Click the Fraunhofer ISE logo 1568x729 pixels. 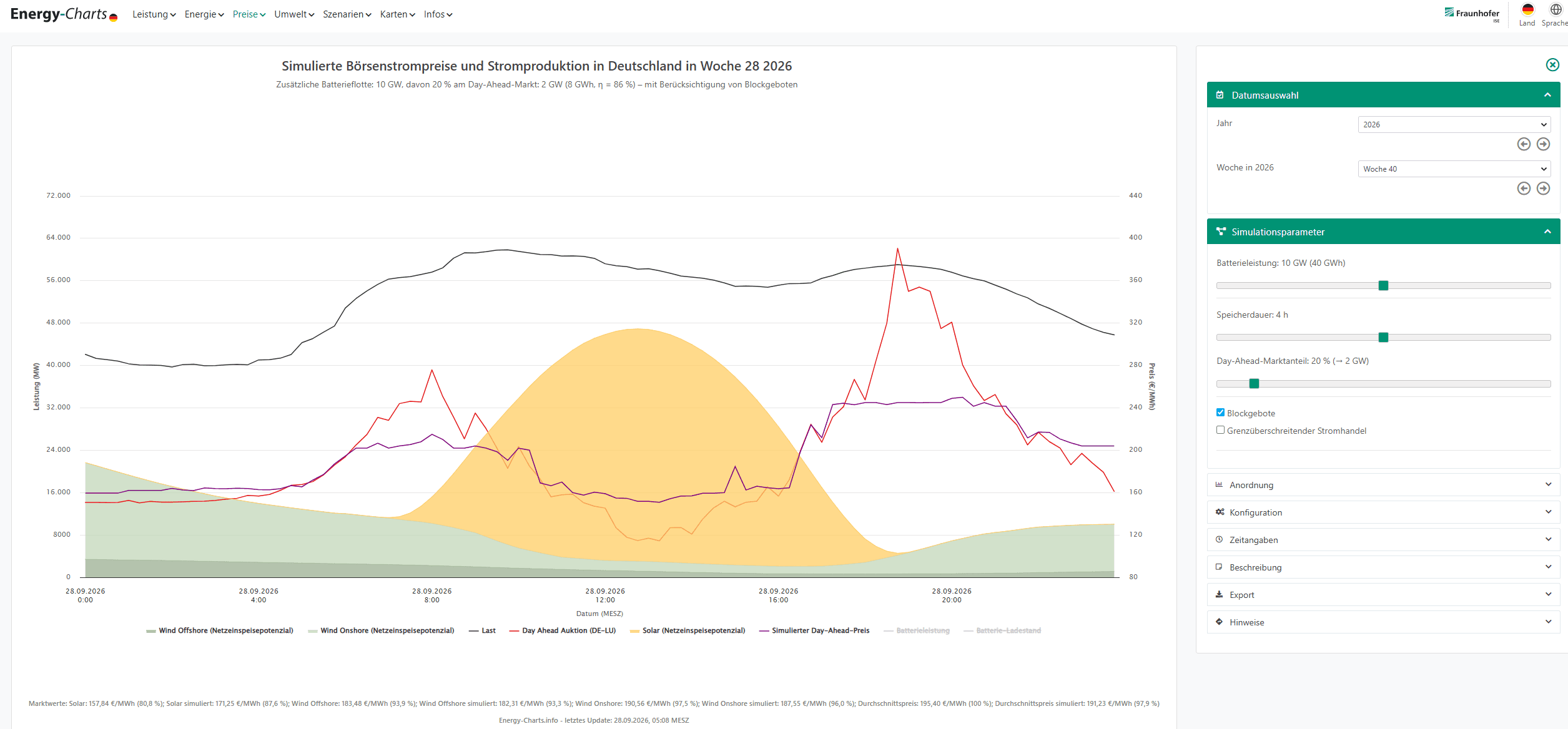click(x=1472, y=14)
